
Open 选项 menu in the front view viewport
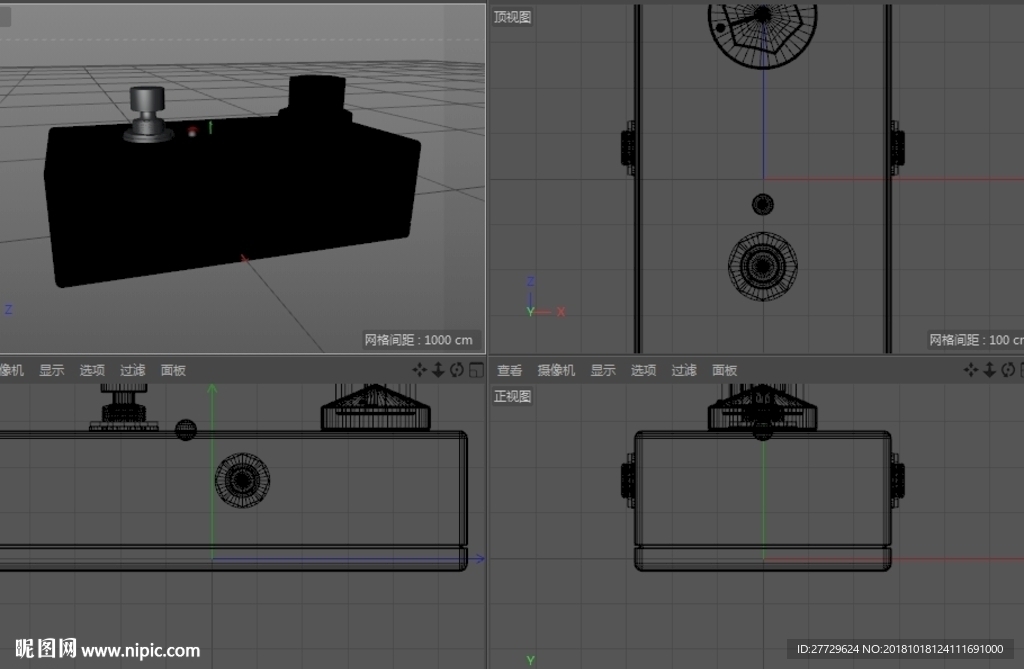pyautogui.click(x=643, y=370)
